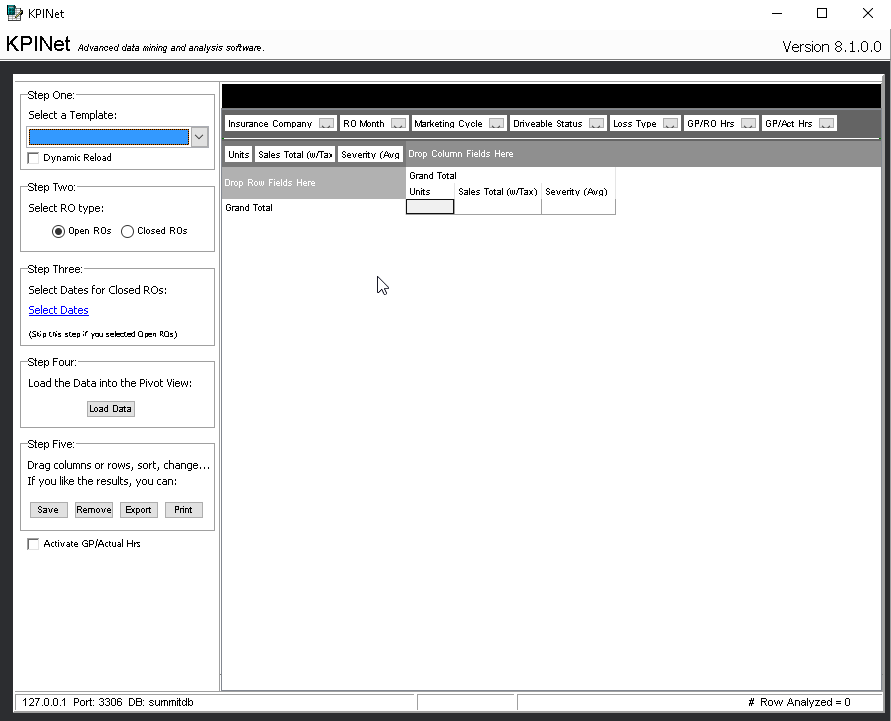Check Activate GP/Actual Hrs option

tap(34, 544)
